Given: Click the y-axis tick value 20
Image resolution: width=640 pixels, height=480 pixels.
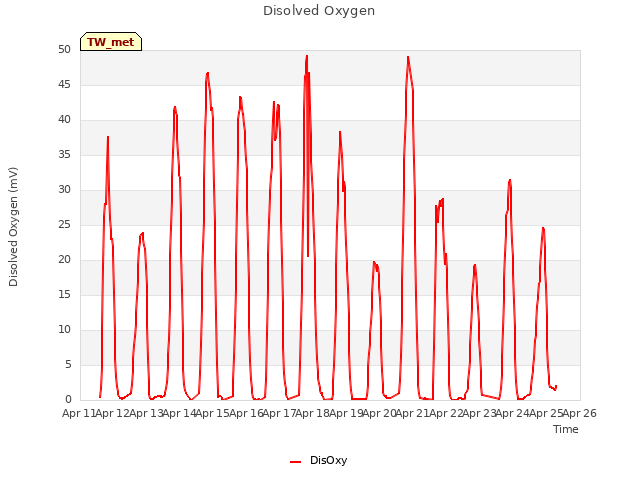Looking at the screenshot, I should (64, 260).
